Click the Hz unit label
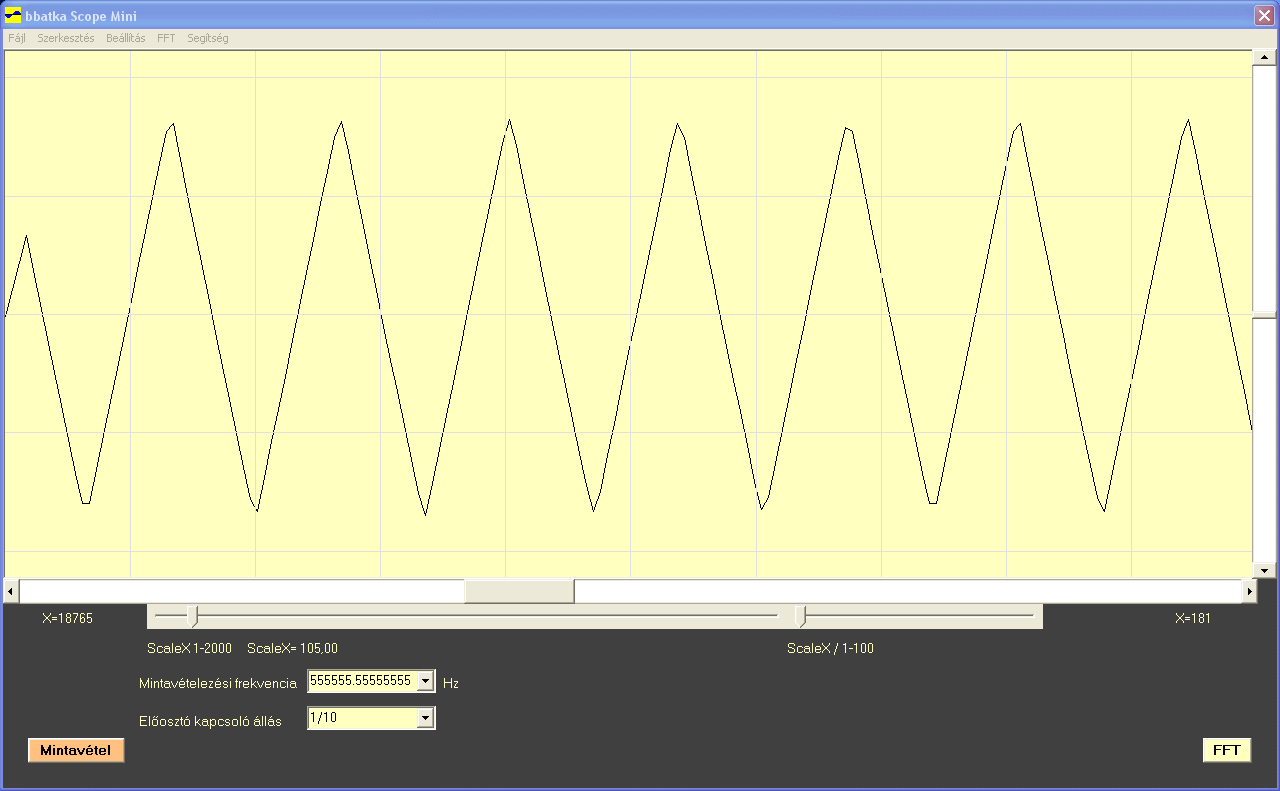 pyautogui.click(x=451, y=684)
